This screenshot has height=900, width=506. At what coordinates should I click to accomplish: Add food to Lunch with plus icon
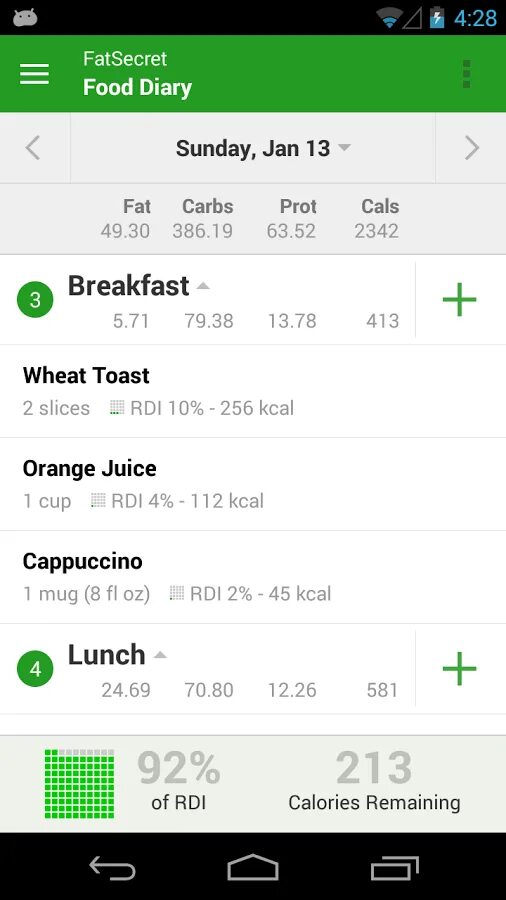(460, 669)
